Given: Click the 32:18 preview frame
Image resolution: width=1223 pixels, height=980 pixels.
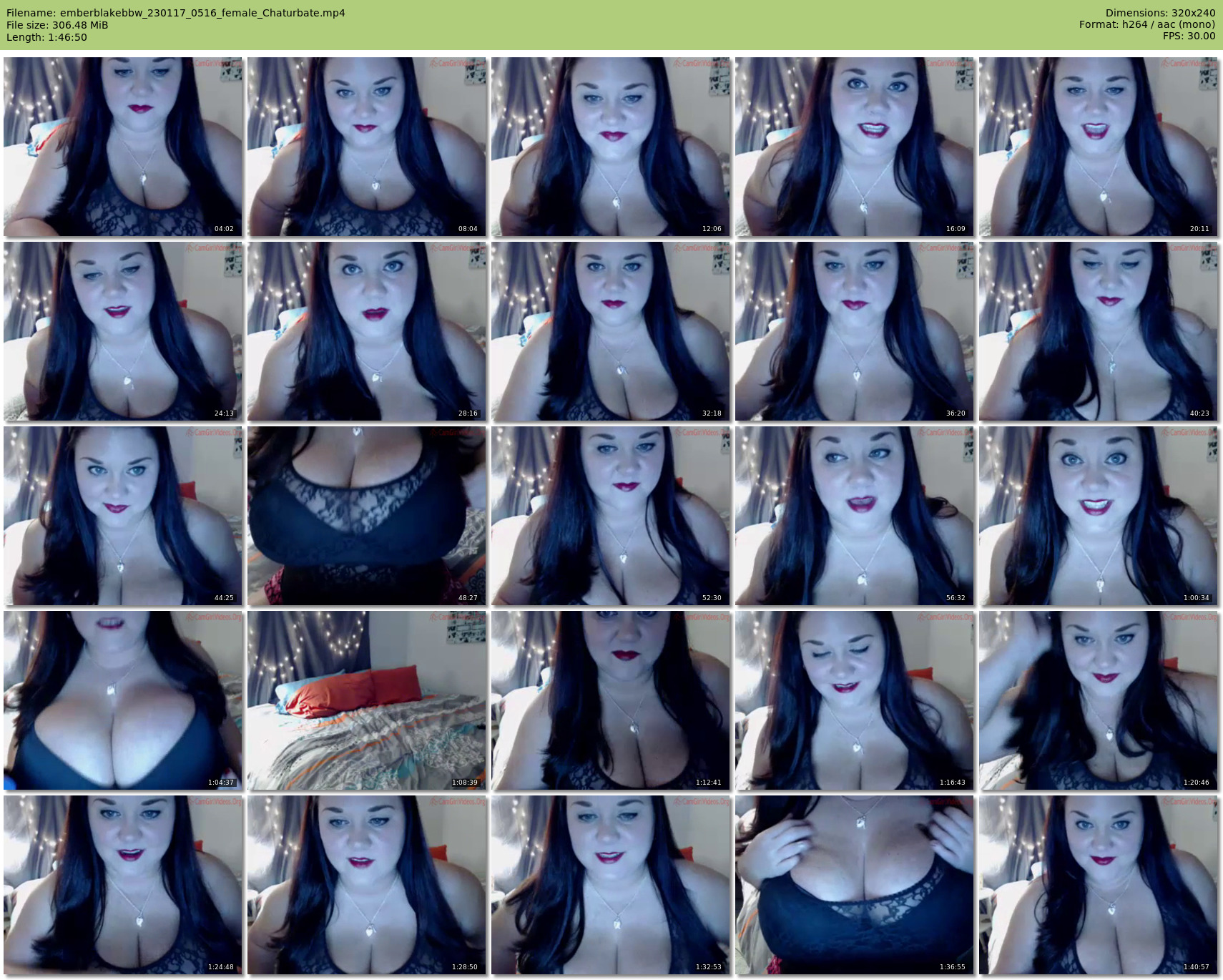Looking at the screenshot, I should [611, 331].
